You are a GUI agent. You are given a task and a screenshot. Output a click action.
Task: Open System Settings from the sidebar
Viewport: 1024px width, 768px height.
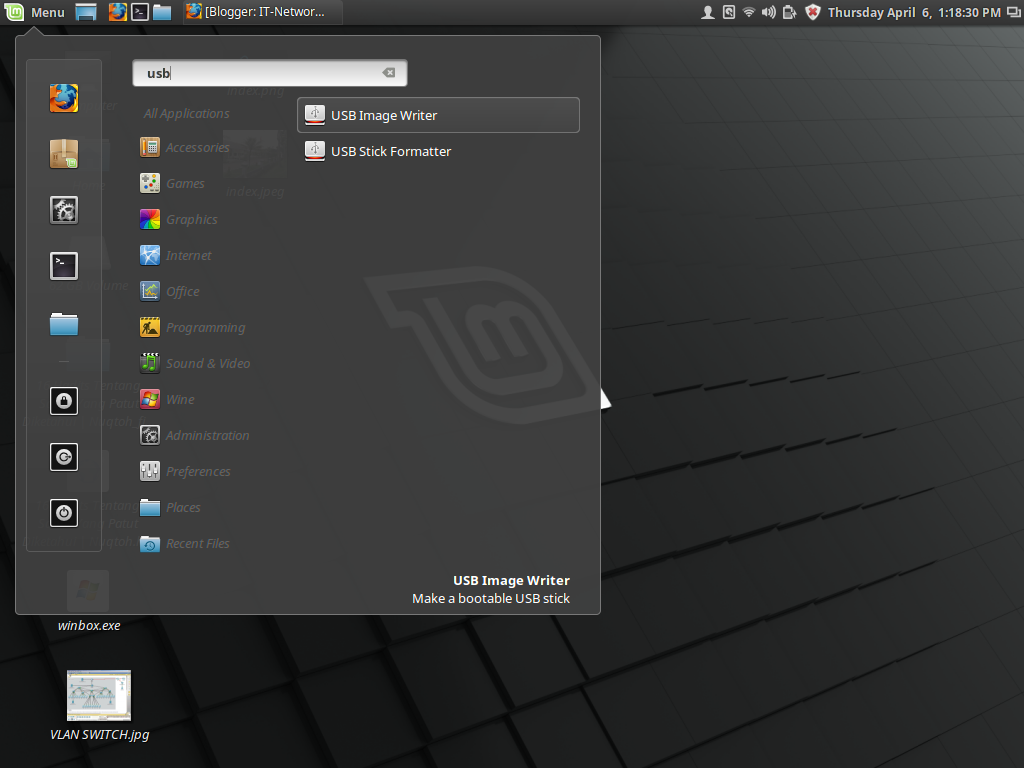63,210
